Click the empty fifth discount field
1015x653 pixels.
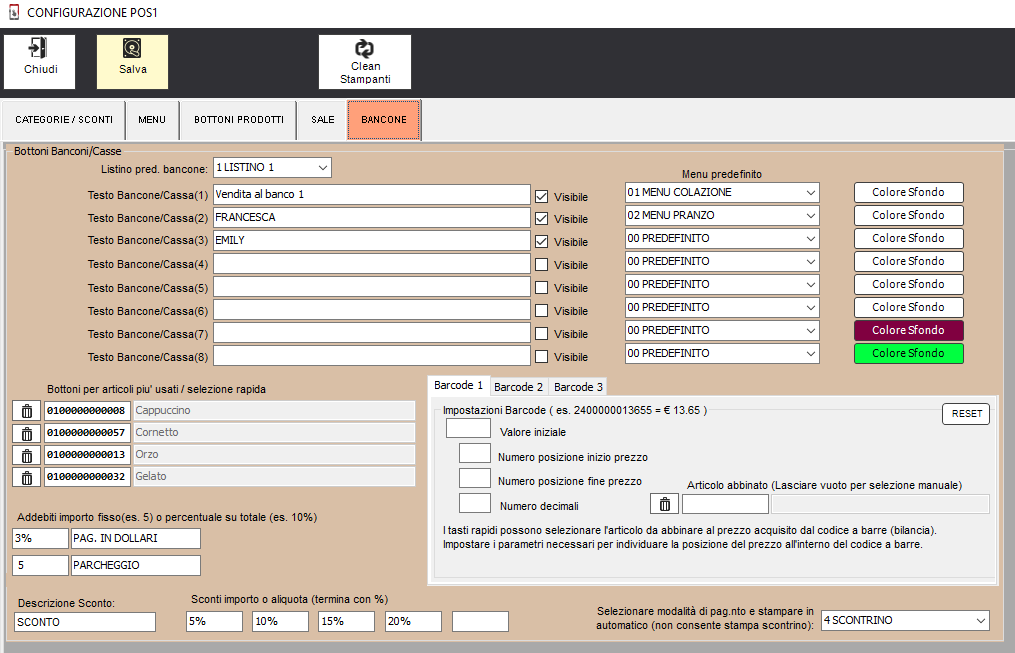(x=480, y=621)
